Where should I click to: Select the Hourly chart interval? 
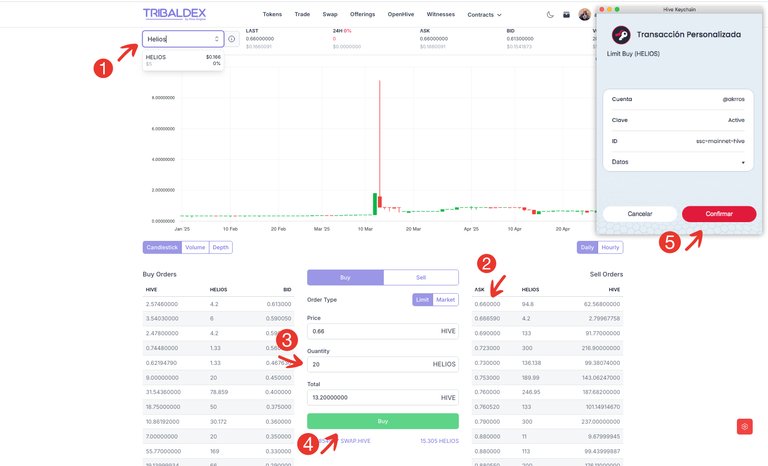pyautogui.click(x=610, y=247)
